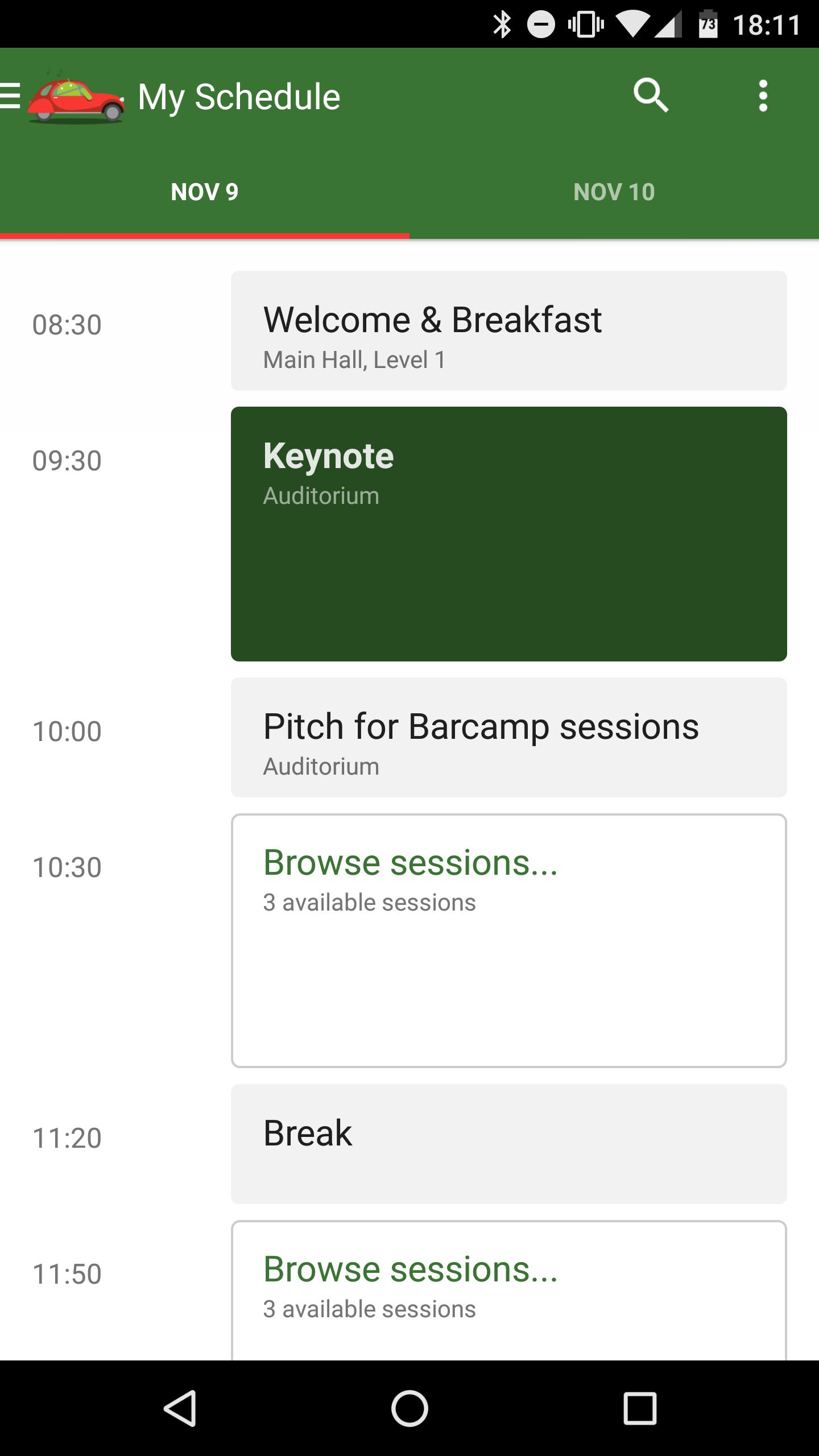The width and height of the screenshot is (819, 1456).
Task: Select the NOV 9 tab
Action: click(x=204, y=192)
